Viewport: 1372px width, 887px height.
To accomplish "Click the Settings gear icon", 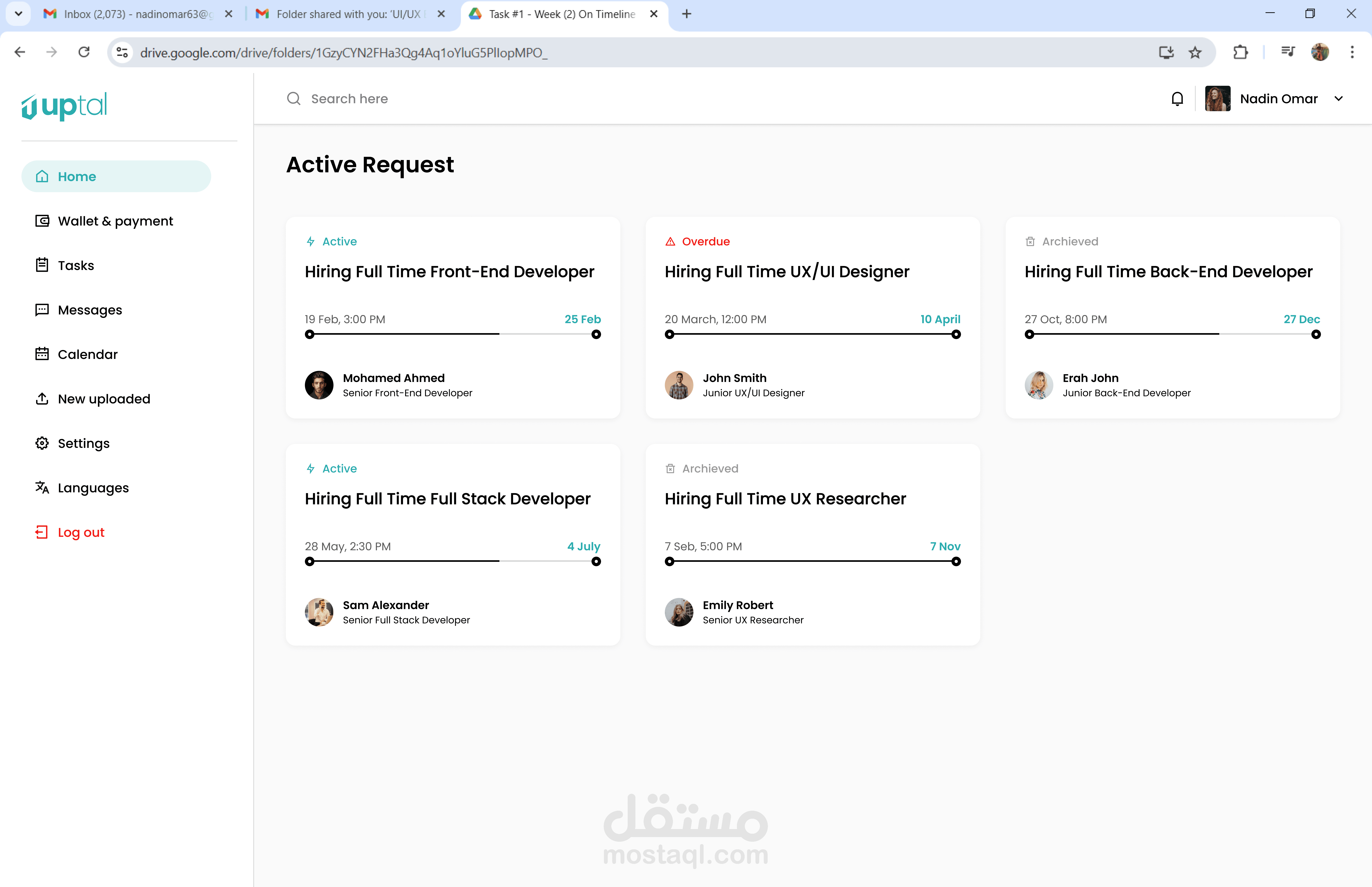I will pyautogui.click(x=42, y=443).
